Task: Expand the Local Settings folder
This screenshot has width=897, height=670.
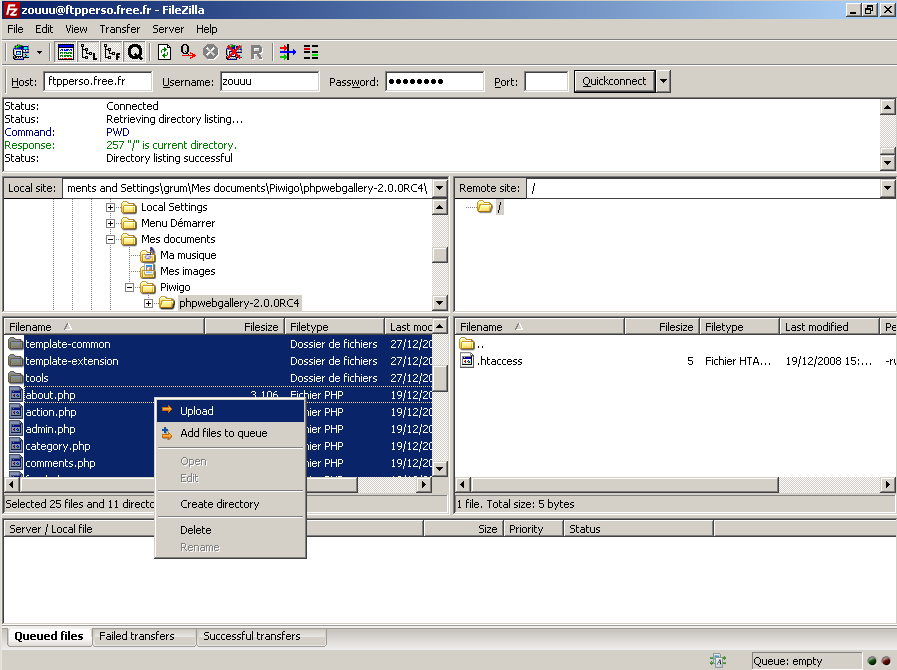Action: 110,207
